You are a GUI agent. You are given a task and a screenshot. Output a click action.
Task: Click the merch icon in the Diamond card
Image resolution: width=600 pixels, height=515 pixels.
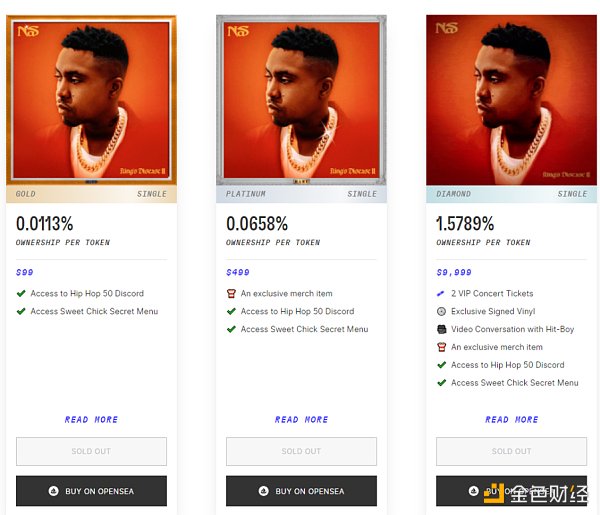coord(441,347)
